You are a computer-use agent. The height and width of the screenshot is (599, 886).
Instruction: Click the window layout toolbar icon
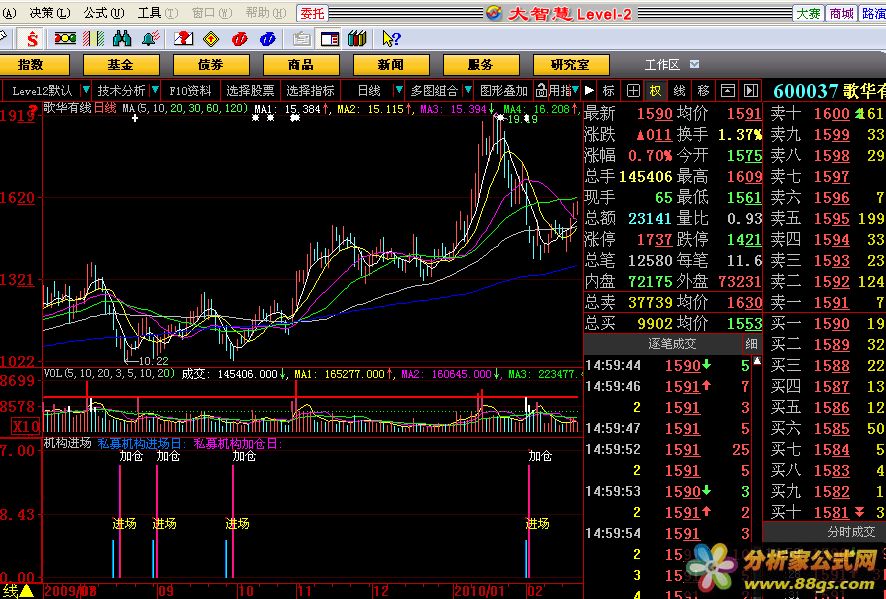click(329, 38)
